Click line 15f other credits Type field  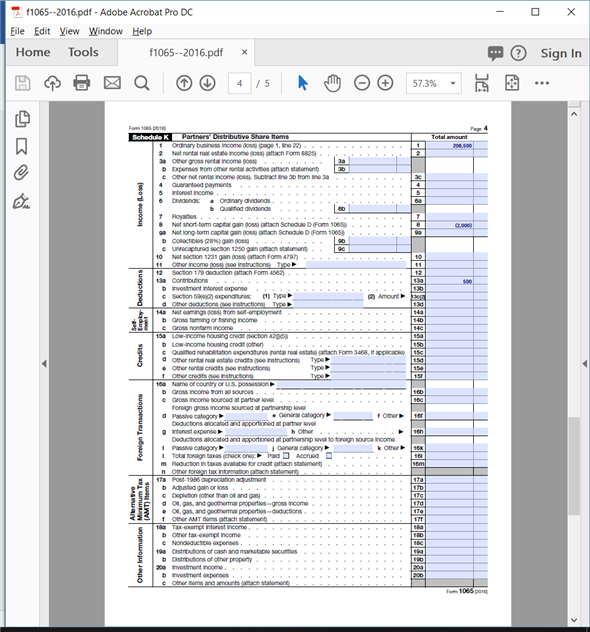tap(368, 376)
